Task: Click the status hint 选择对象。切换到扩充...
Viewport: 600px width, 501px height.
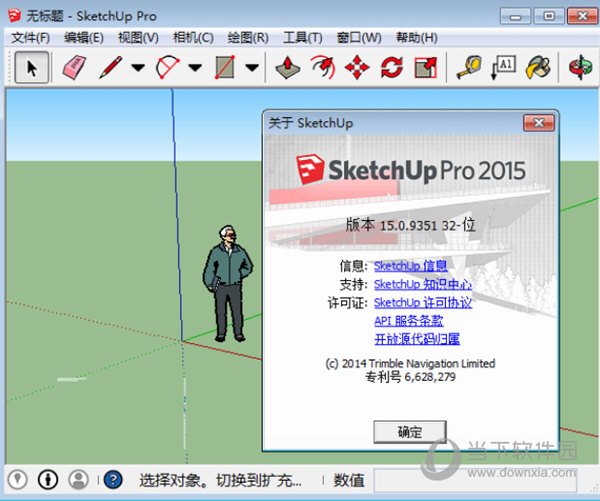Action: pyautogui.click(x=220, y=480)
